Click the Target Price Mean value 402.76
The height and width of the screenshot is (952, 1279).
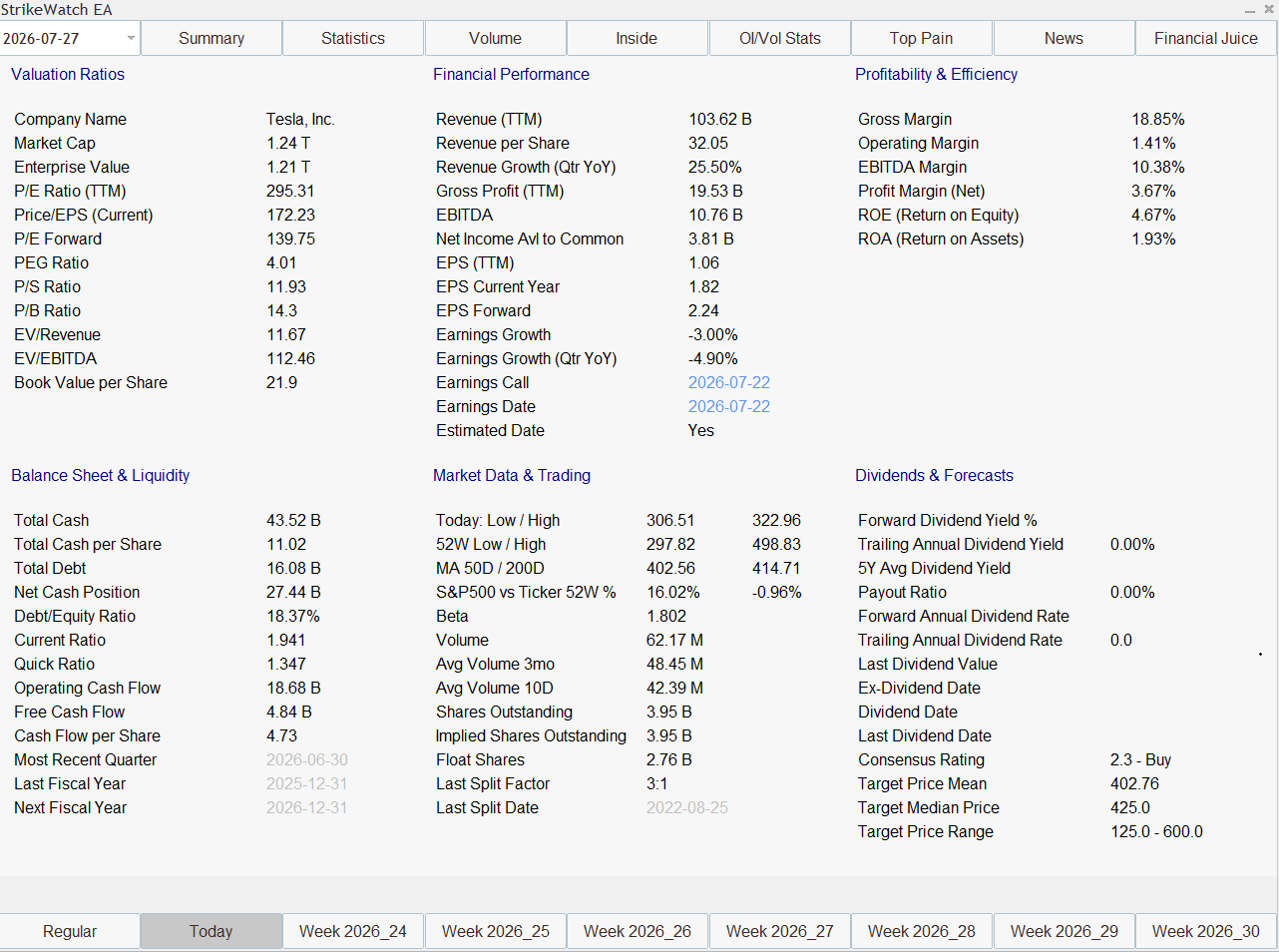(x=1134, y=784)
